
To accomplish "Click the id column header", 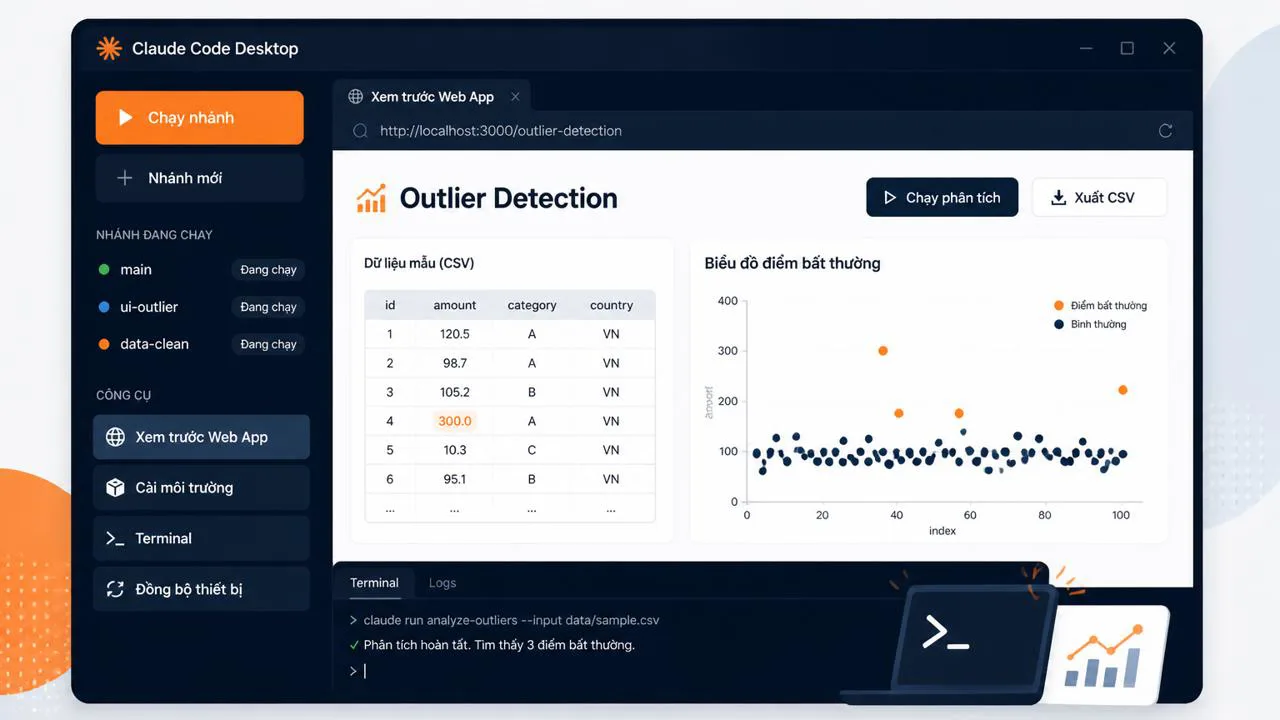I will point(390,305).
